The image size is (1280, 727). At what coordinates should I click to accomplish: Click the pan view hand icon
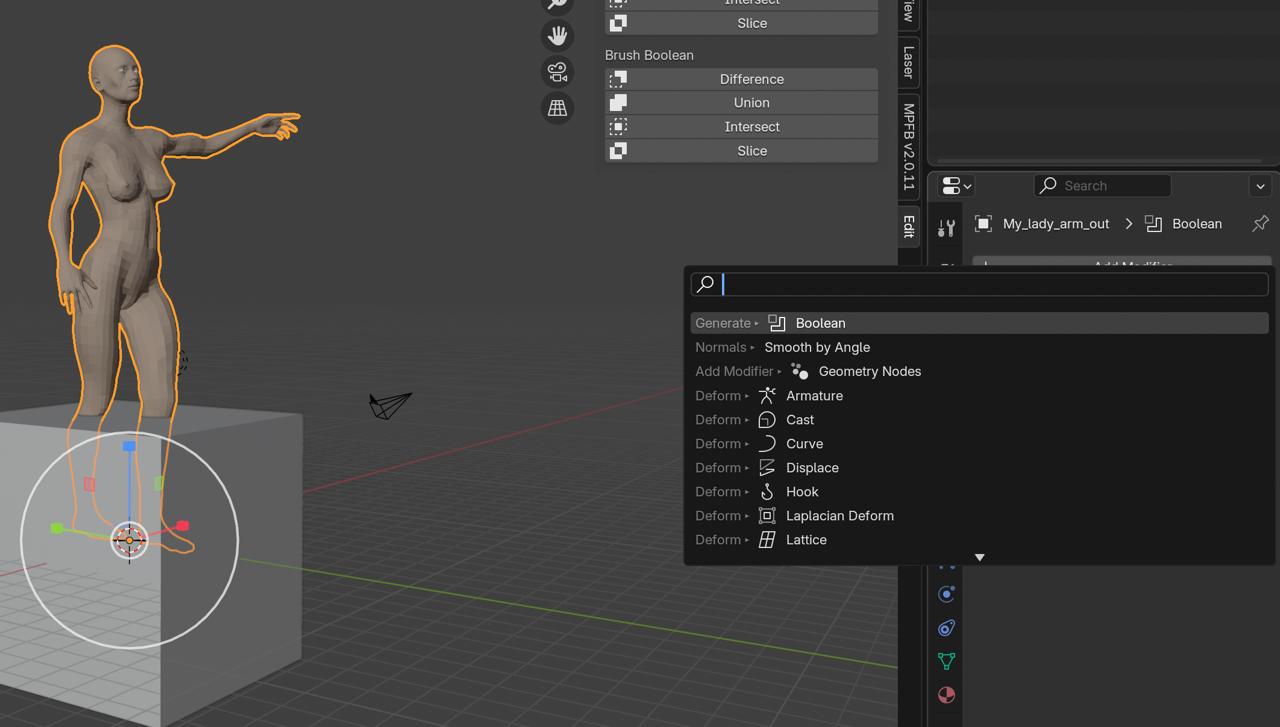(557, 36)
